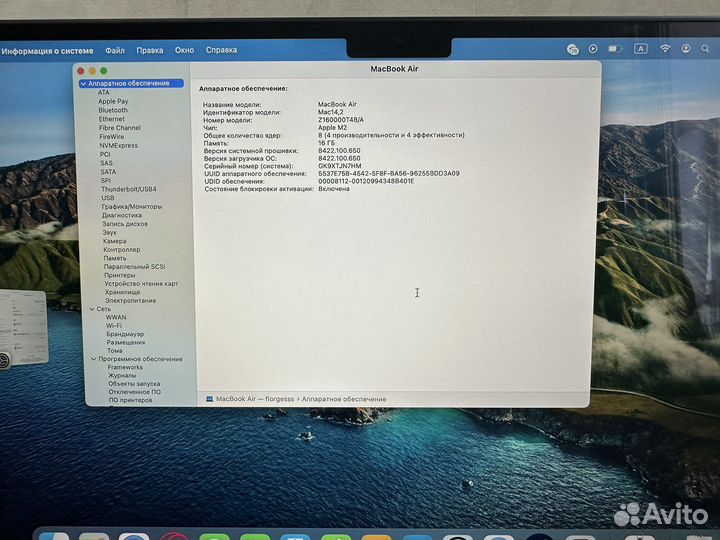The height and width of the screenshot is (540, 720).
Task: Select SAS in the sidebar
Action: click(x=107, y=163)
